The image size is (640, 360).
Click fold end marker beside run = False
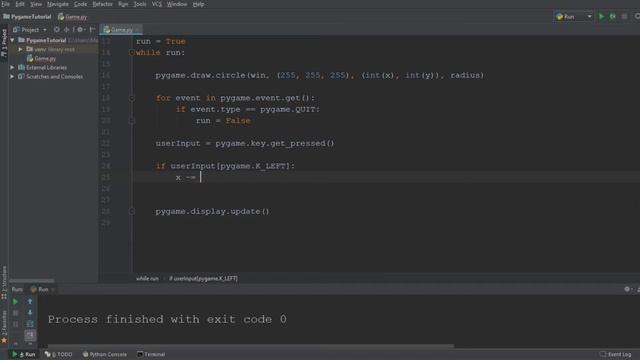coord(132,121)
